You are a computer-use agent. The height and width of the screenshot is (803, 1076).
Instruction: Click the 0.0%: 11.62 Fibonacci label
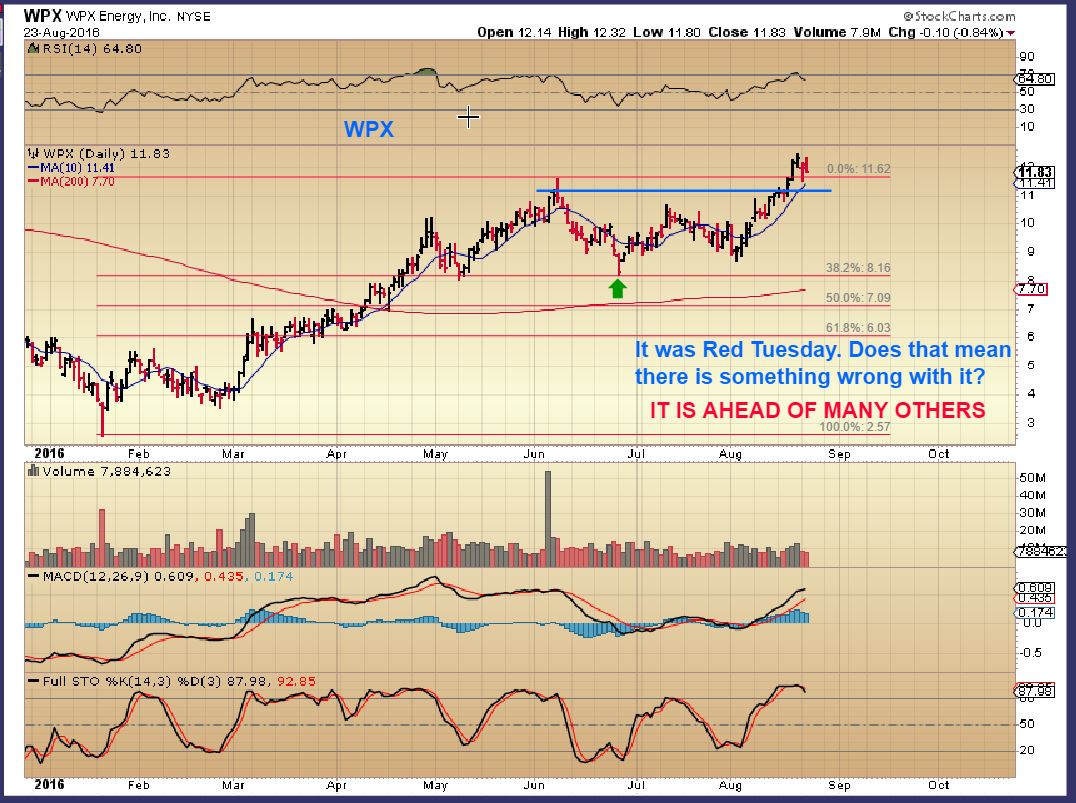[x=858, y=169]
